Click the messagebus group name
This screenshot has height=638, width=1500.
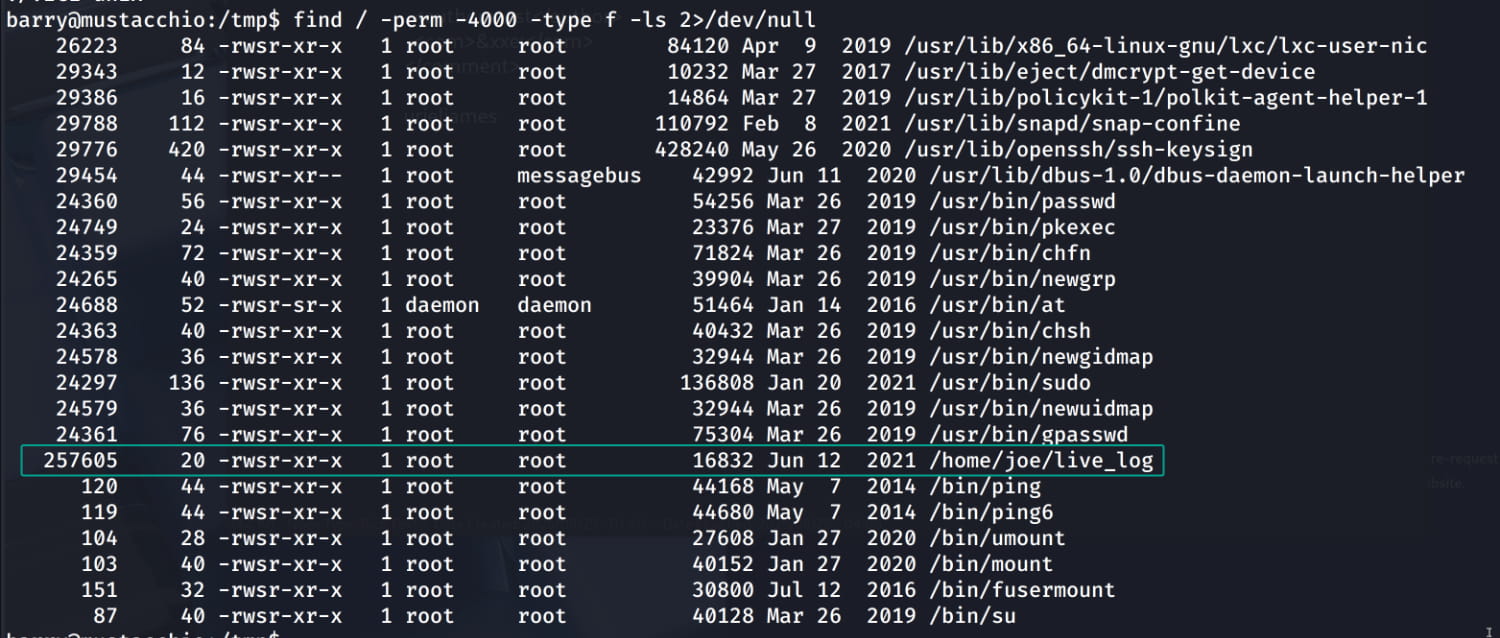[578, 175]
